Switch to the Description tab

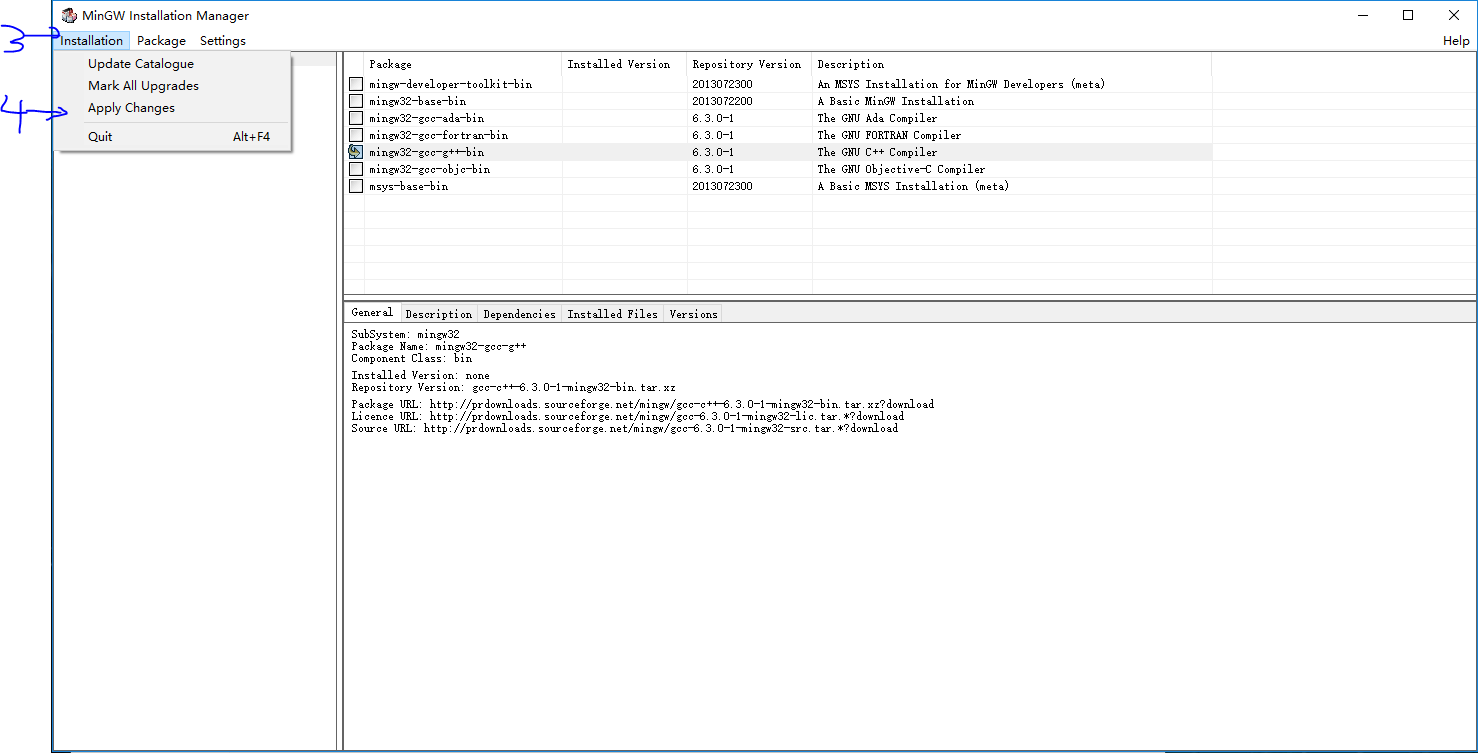tap(439, 314)
